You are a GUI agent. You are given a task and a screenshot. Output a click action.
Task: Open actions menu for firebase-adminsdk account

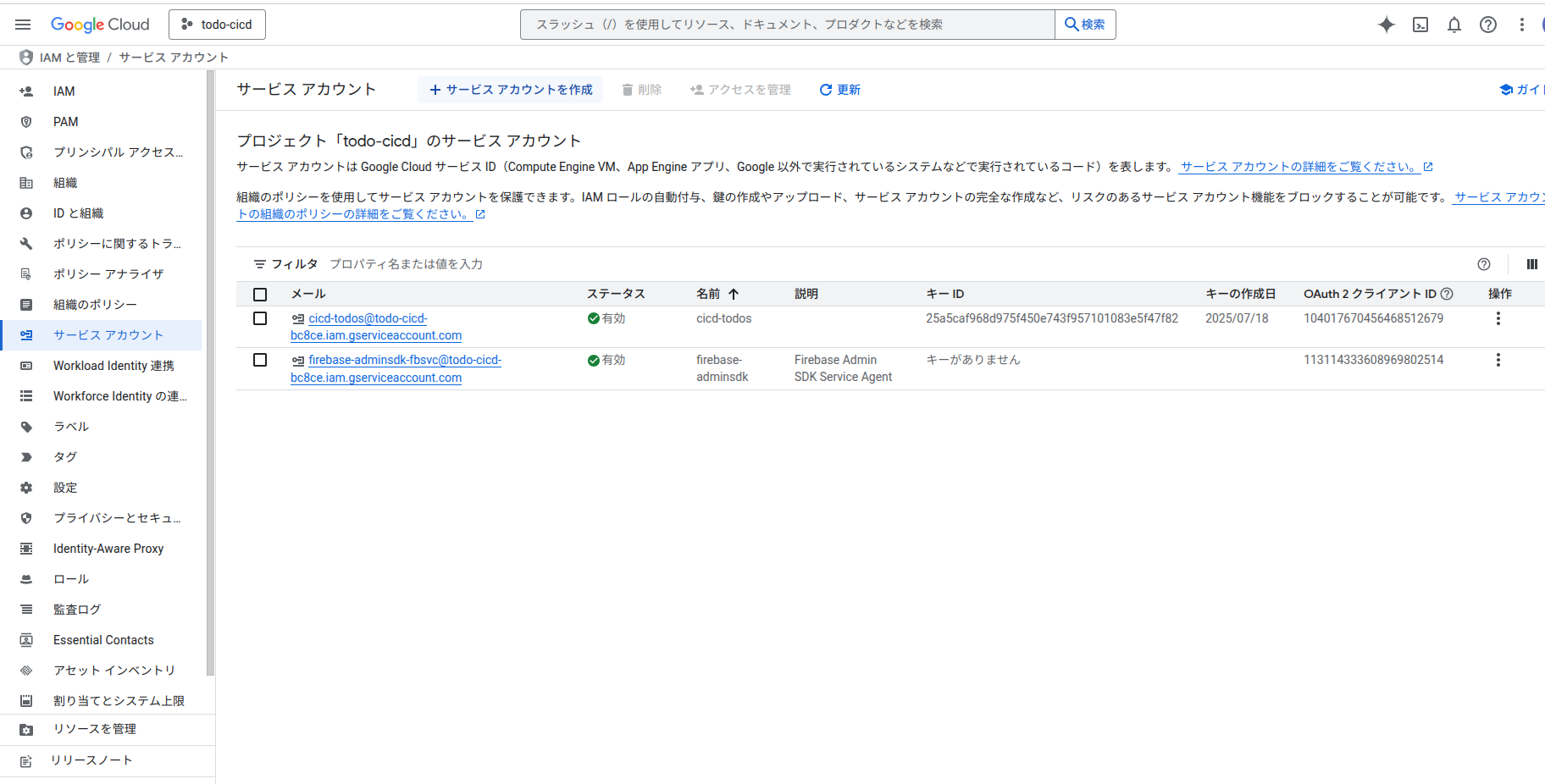(1498, 360)
